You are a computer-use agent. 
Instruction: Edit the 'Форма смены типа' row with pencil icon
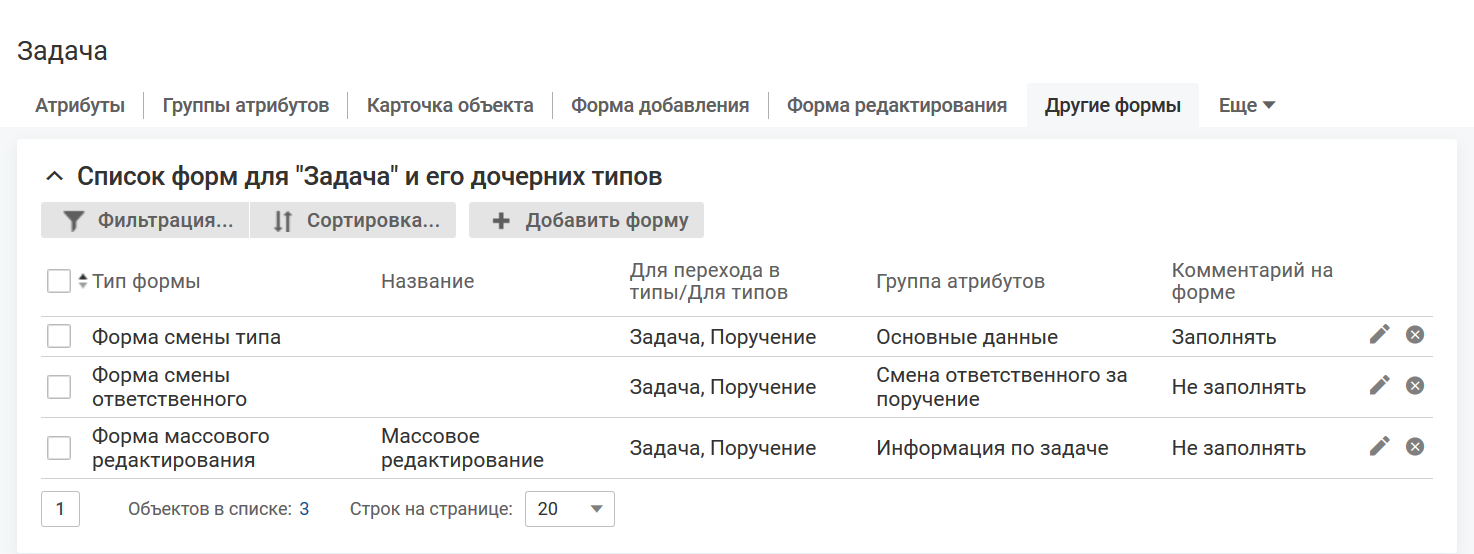coord(1380,334)
